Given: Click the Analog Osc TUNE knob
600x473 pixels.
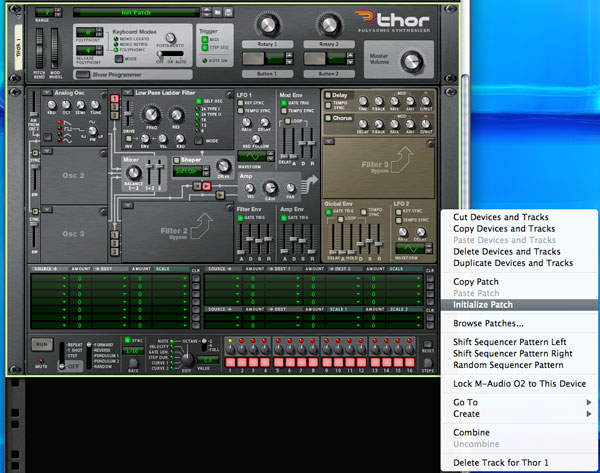Looking at the screenshot, I should [x=95, y=105].
